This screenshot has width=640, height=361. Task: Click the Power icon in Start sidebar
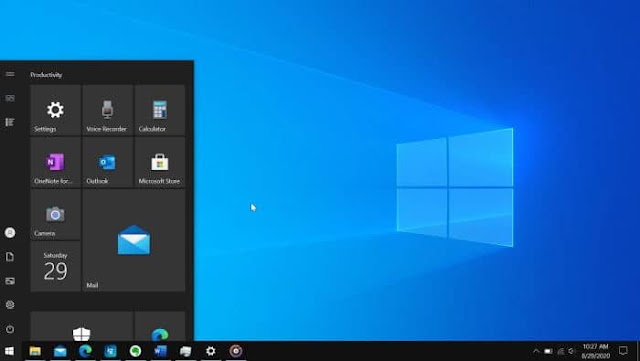pos(10,329)
